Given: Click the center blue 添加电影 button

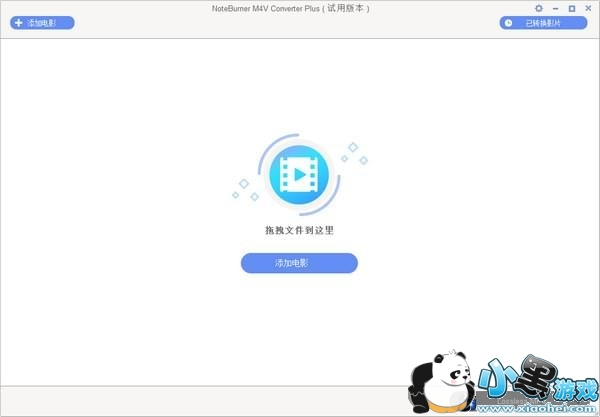Looking at the screenshot, I should 299,263.
